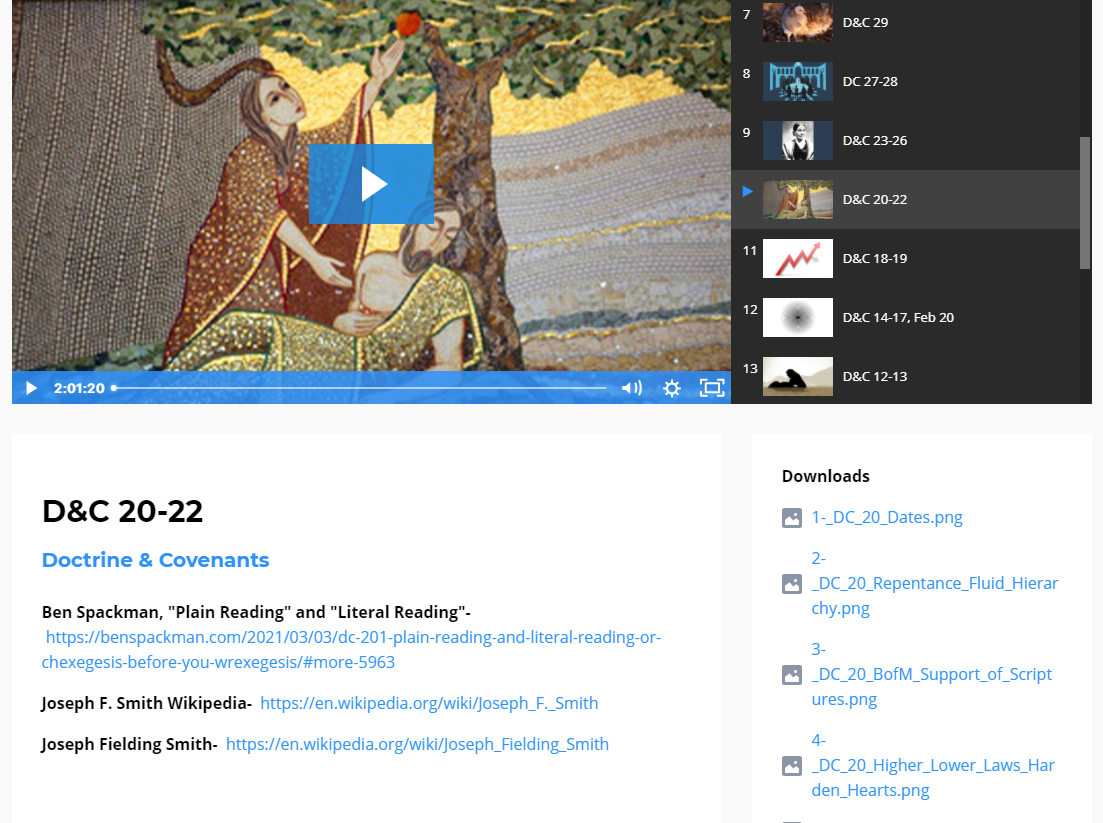The height and width of the screenshot is (823, 1103).
Task: Open video settings gear
Action: click(672, 388)
